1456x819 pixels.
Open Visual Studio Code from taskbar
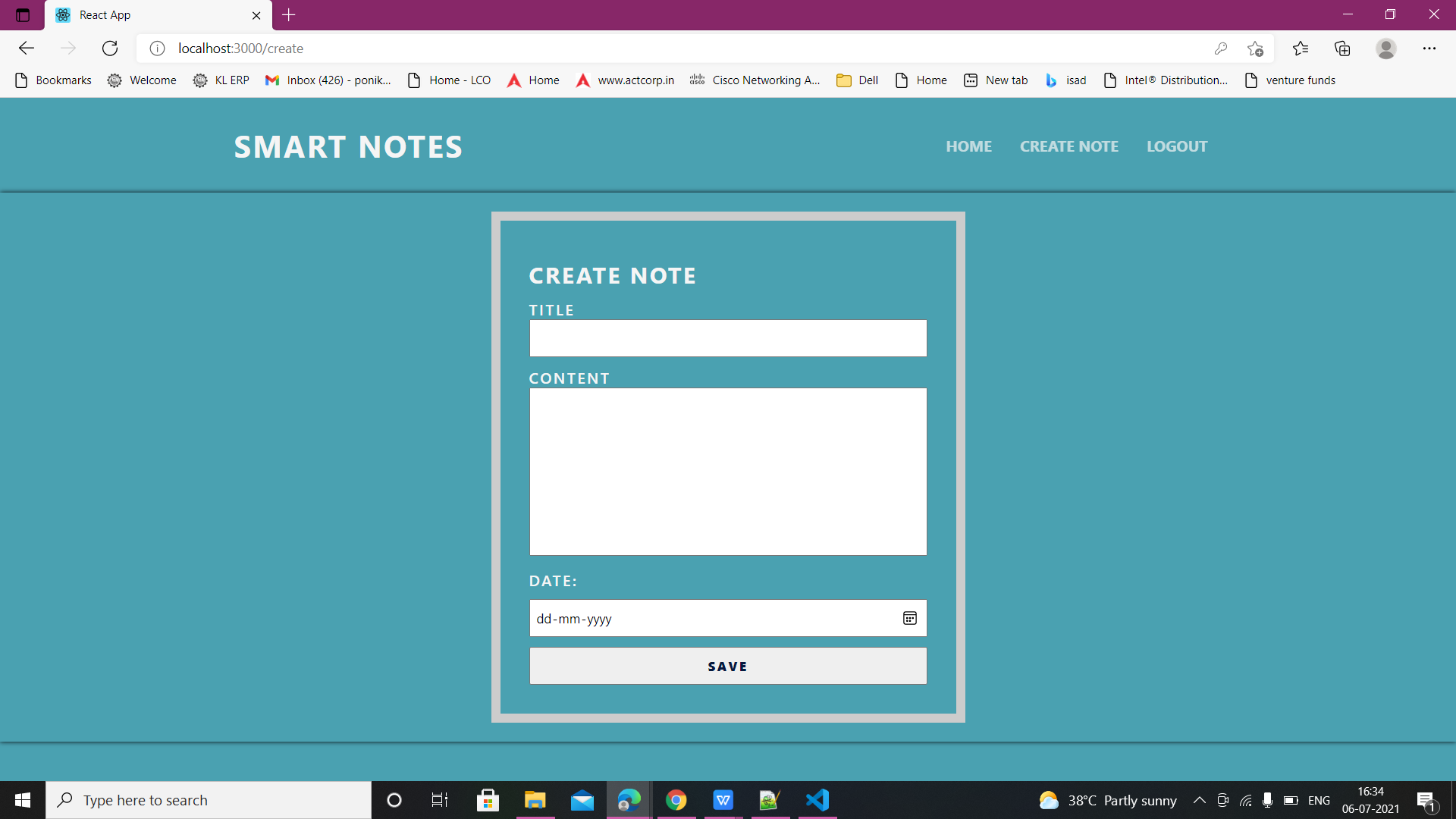(817, 800)
